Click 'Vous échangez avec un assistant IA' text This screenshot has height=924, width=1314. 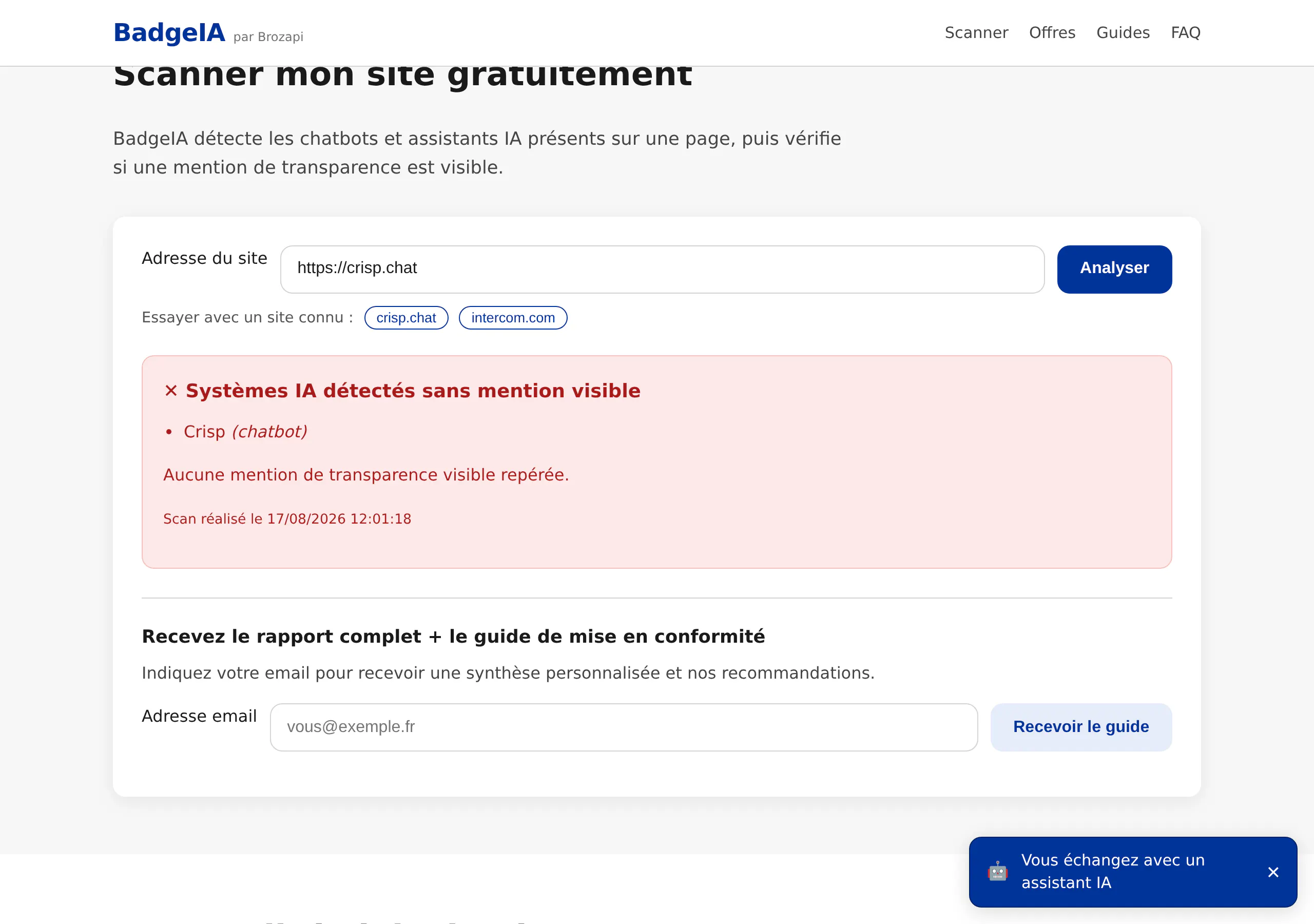1113,871
